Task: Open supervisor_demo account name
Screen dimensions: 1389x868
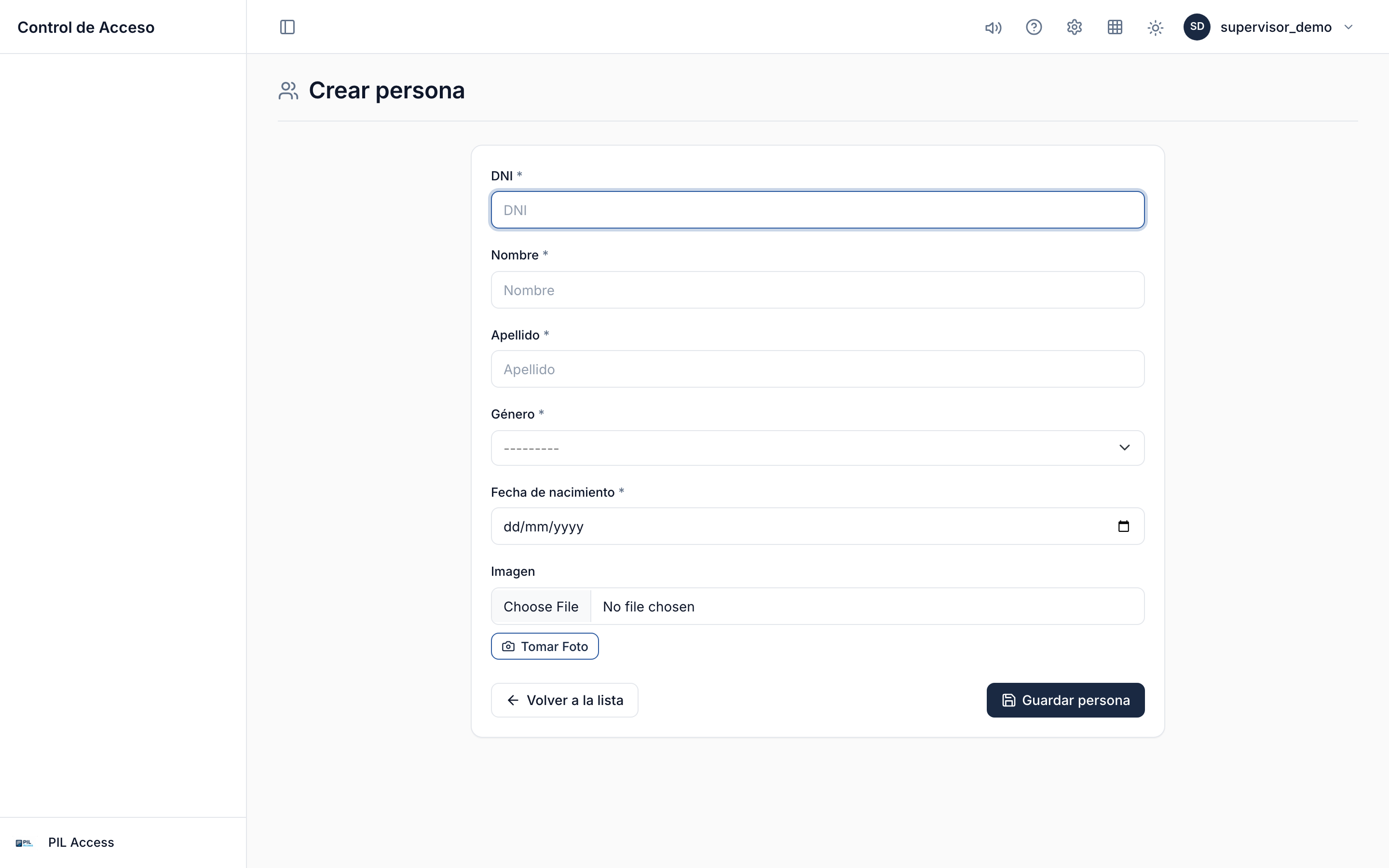Action: 1275,27
